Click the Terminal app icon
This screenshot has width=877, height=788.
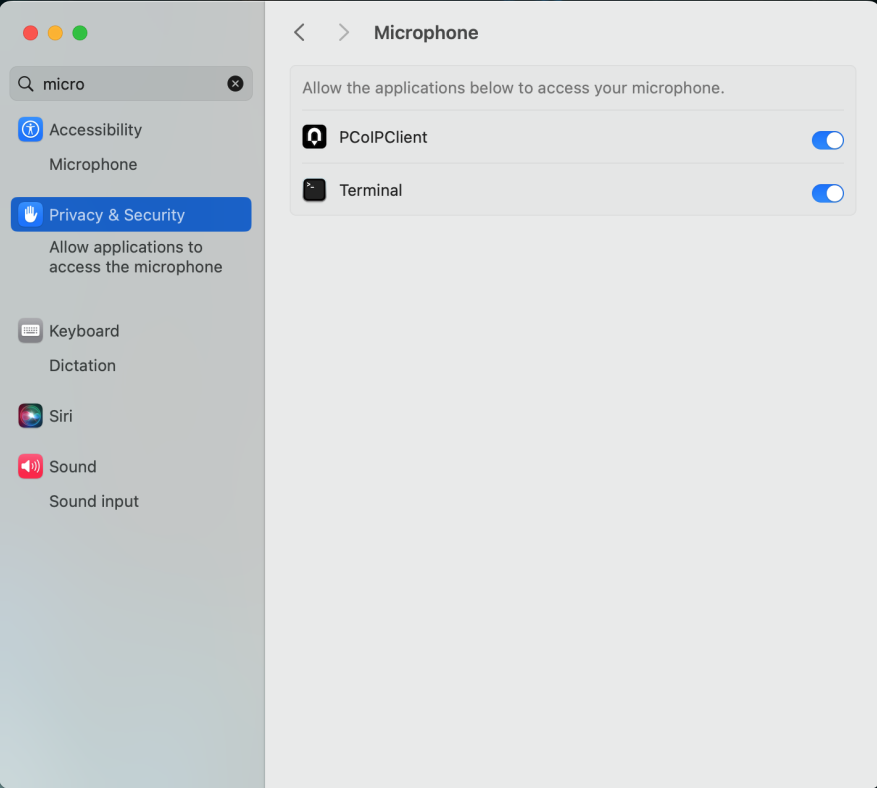pyautogui.click(x=314, y=190)
